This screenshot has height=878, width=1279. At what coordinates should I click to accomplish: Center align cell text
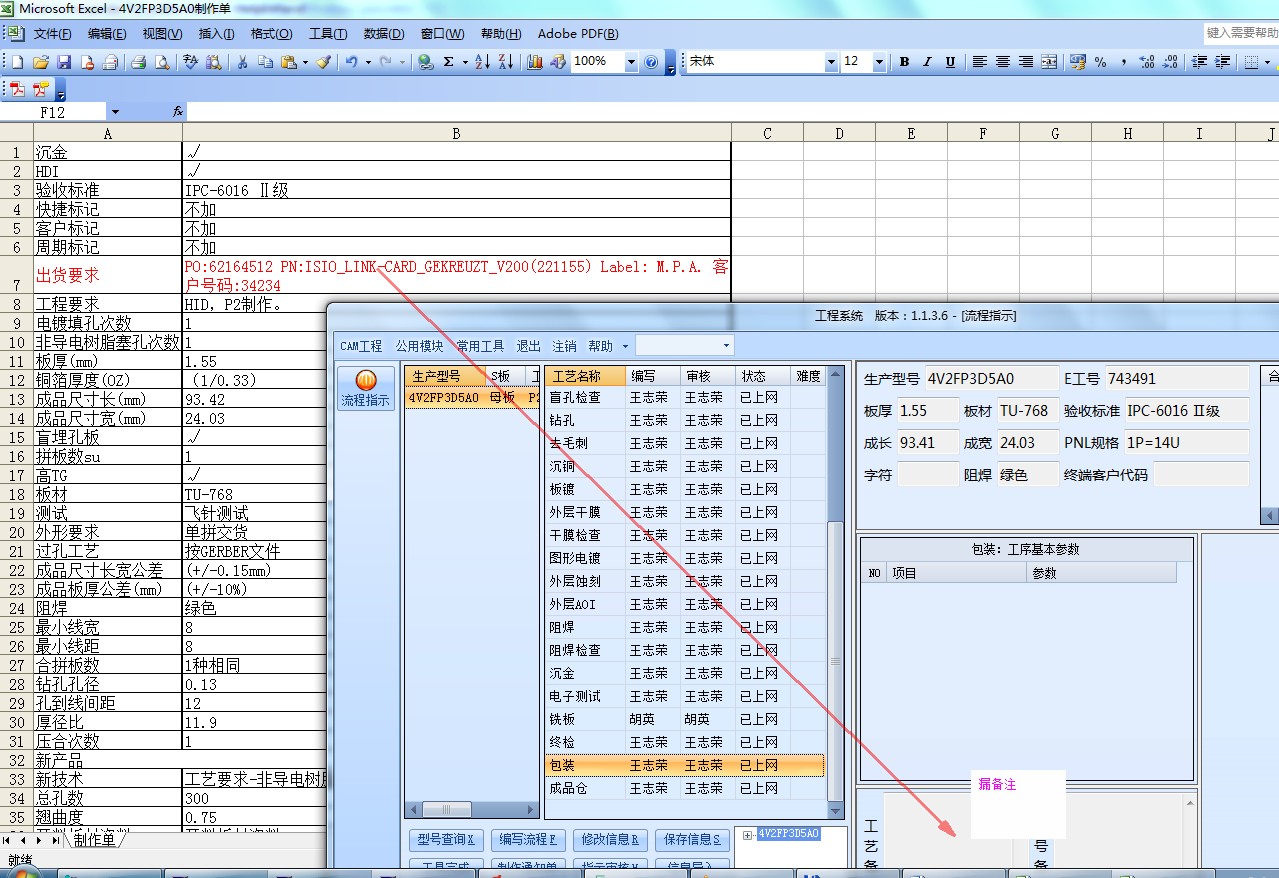coord(1003,62)
